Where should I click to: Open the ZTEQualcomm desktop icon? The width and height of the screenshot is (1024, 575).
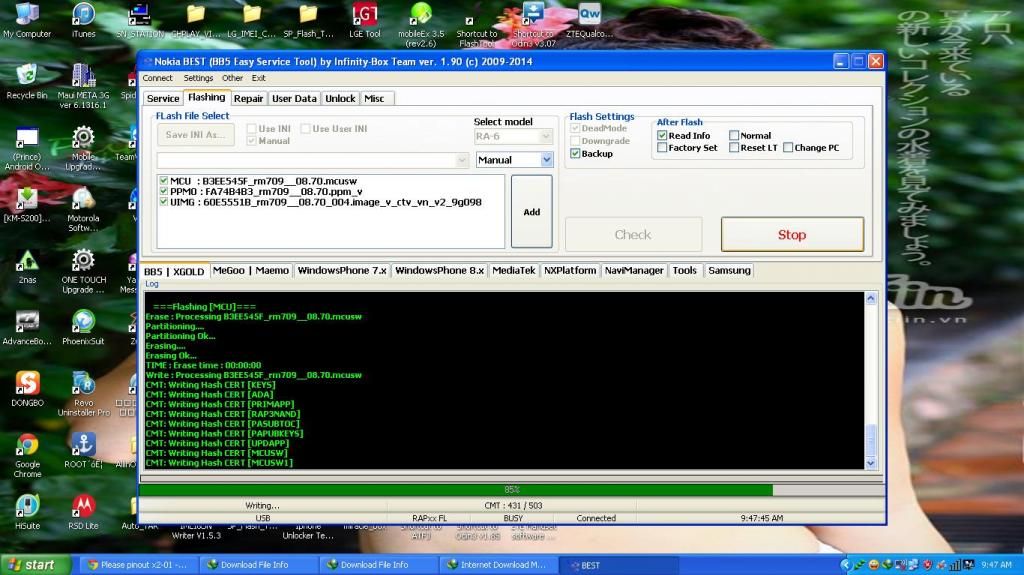(589, 20)
